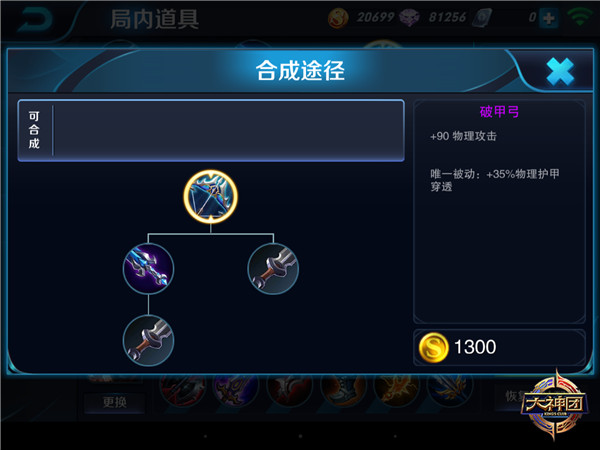Select the iron sword icon on right branch
This screenshot has height=450, width=600.
tap(273, 269)
